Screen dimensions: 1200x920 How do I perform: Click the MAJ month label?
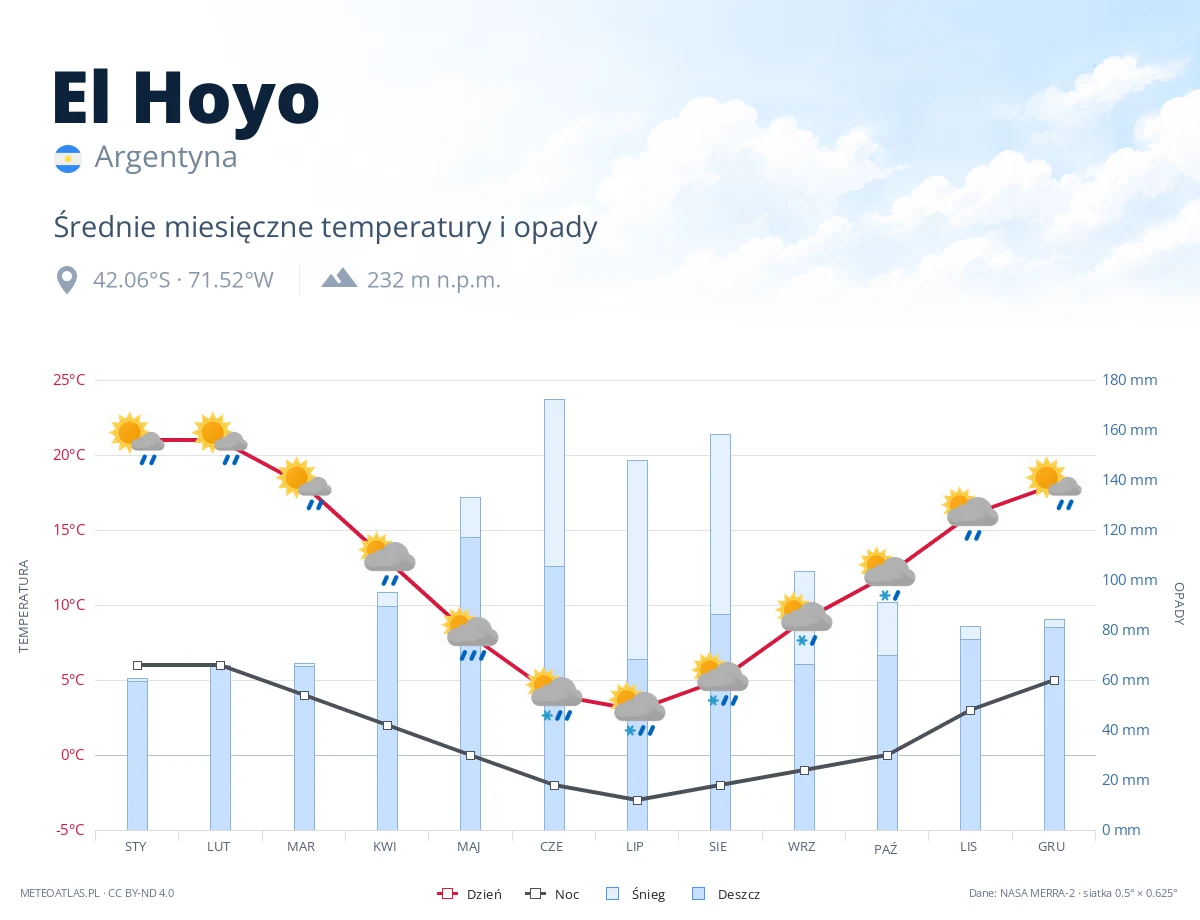click(x=469, y=846)
